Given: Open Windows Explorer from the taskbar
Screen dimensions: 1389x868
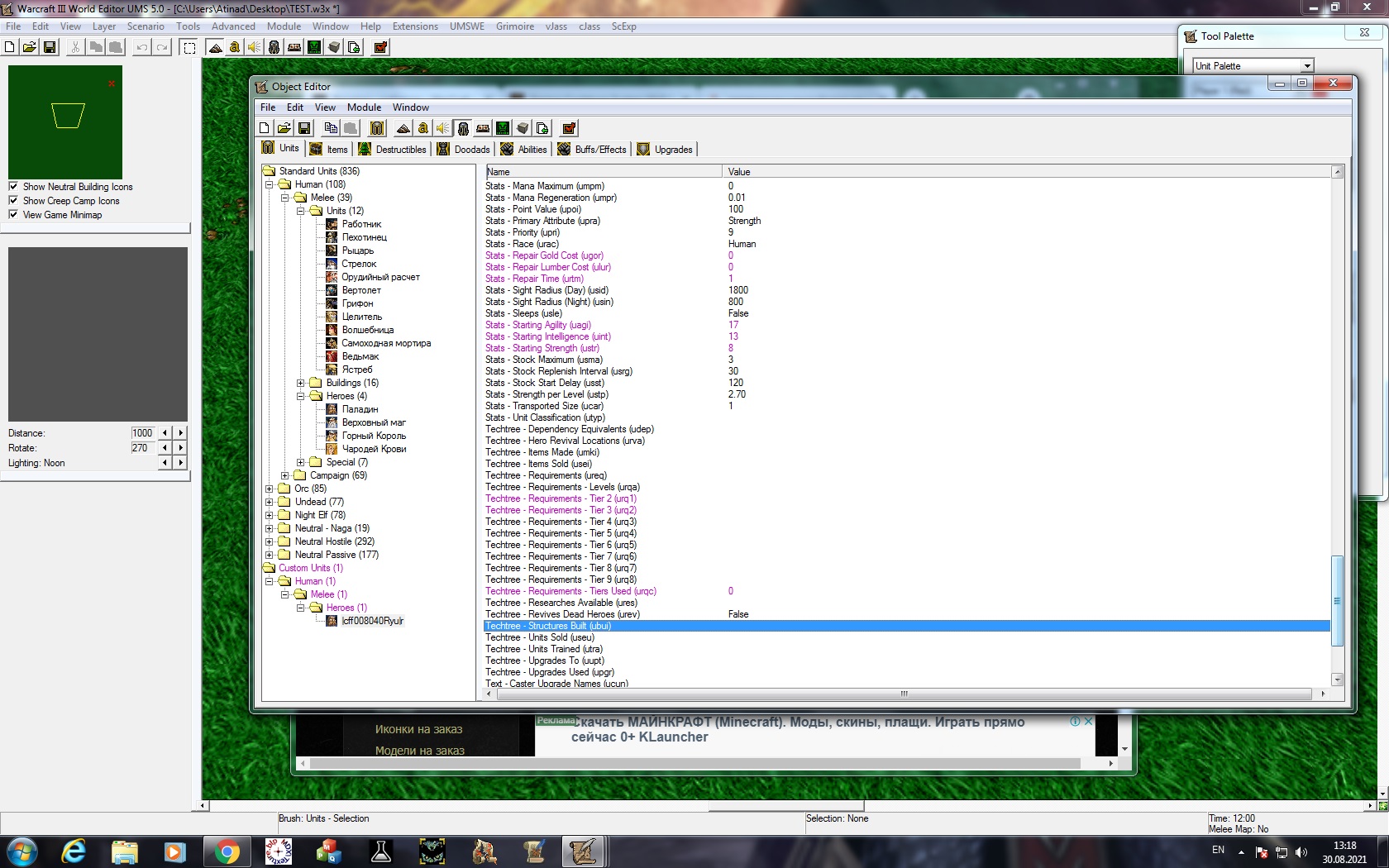Looking at the screenshot, I should 125,851.
